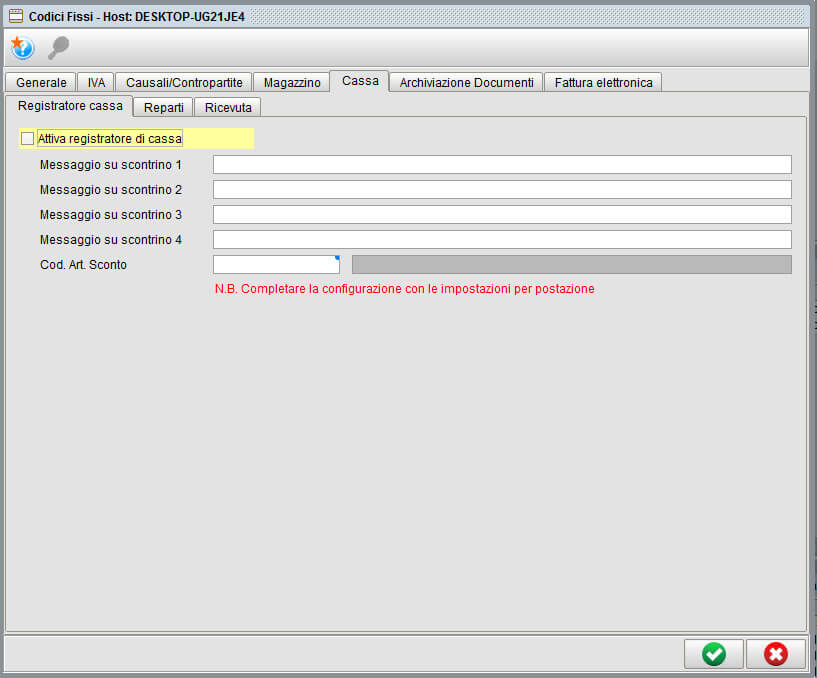Click into Messaggio su scontrino 4 field

(502, 240)
